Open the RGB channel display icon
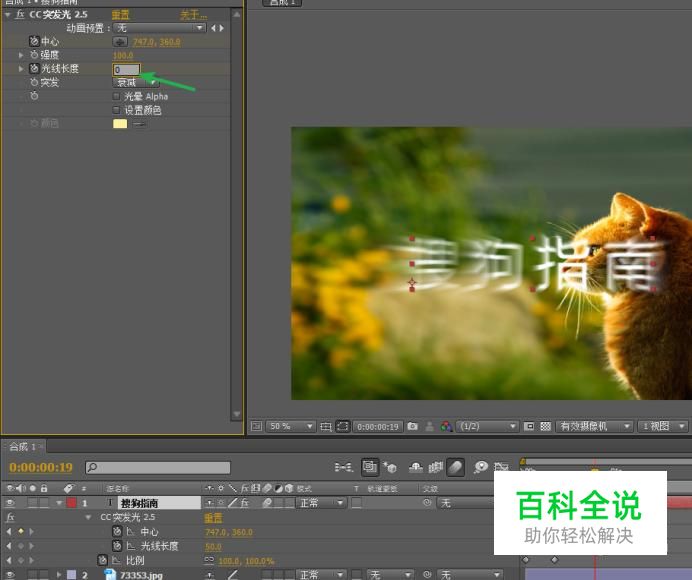The image size is (692, 580). [446, 426]
